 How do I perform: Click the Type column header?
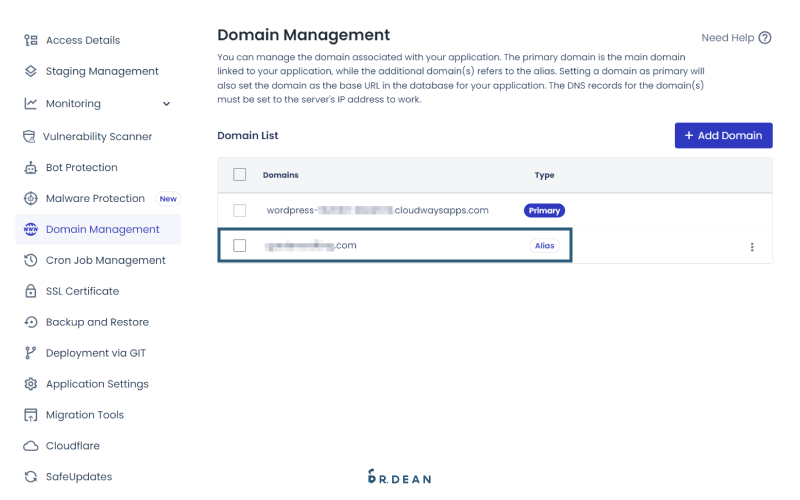tap(544, 175)
